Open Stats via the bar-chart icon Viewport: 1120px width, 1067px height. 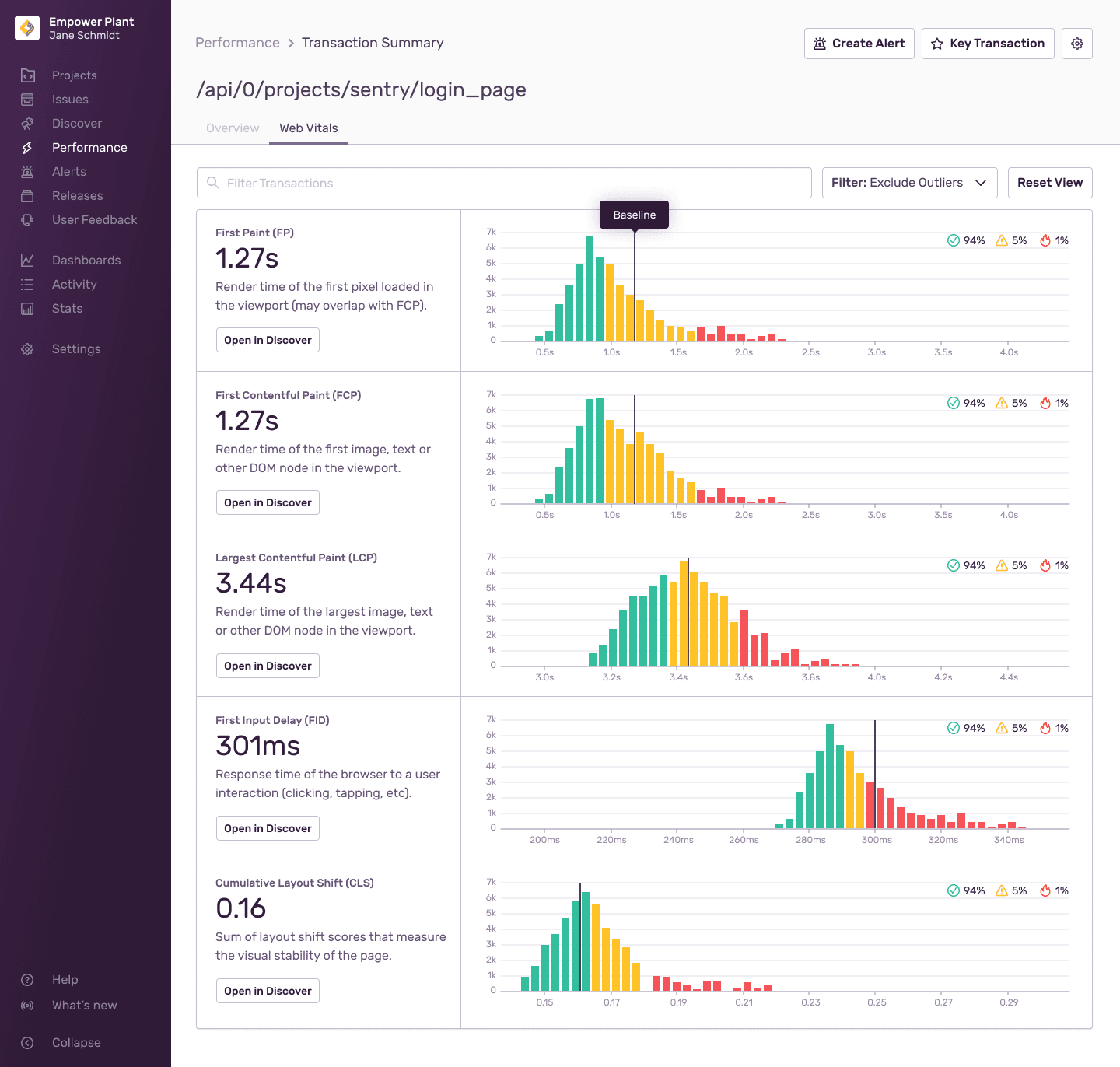[x=27, y=308]
